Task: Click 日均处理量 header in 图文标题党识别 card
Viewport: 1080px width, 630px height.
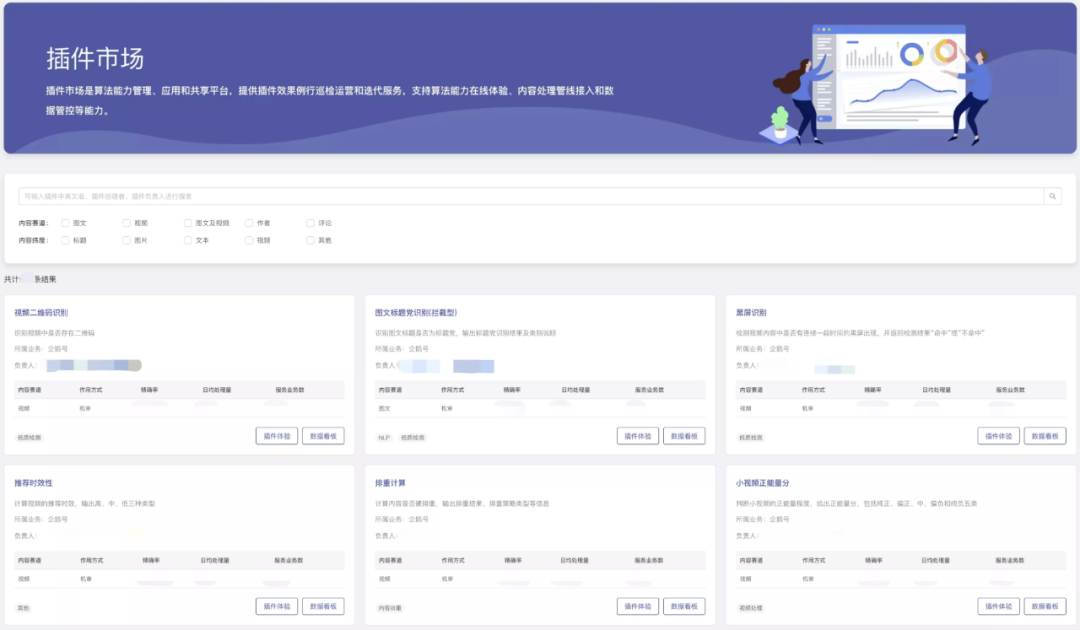Action: (575, 390)
